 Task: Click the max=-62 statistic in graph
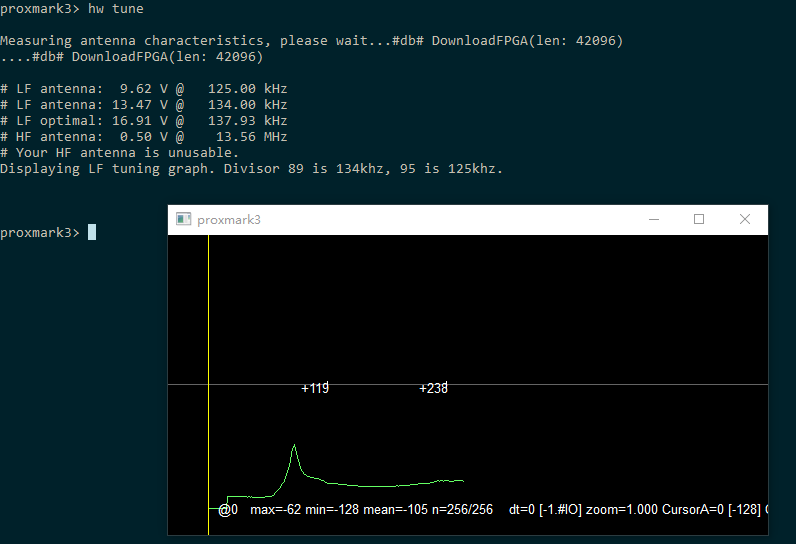(x=274, y=510)
